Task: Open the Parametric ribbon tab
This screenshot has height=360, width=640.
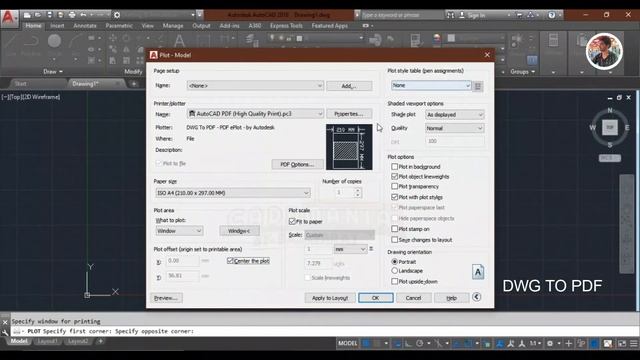Action: click(119, 26)
